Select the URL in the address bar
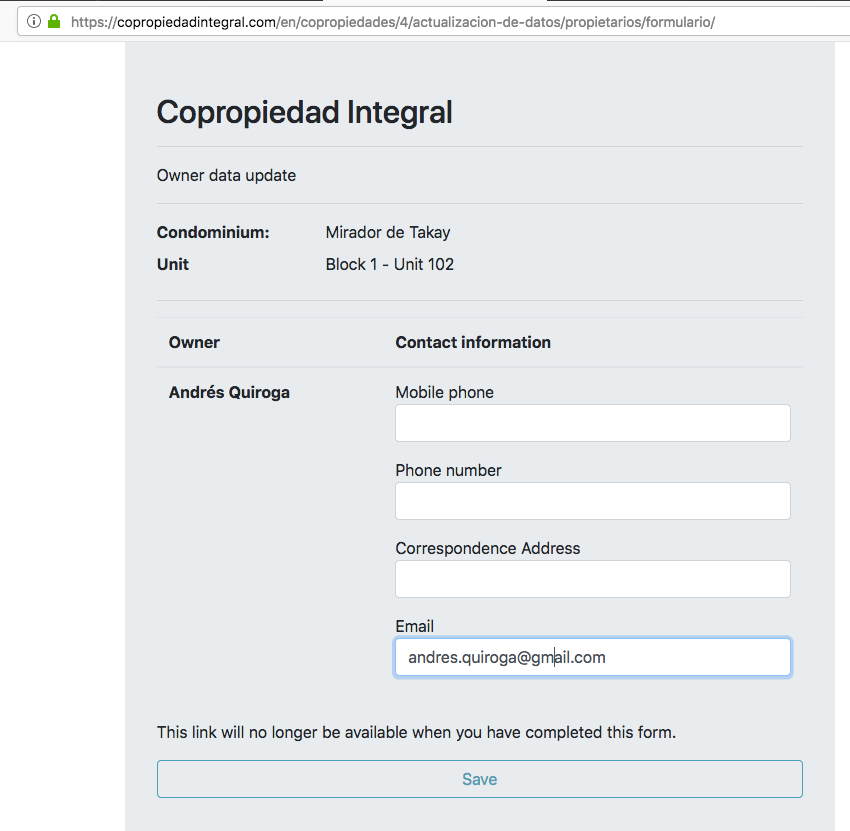This screenshot has width=850, height=831. click(393, 22)
